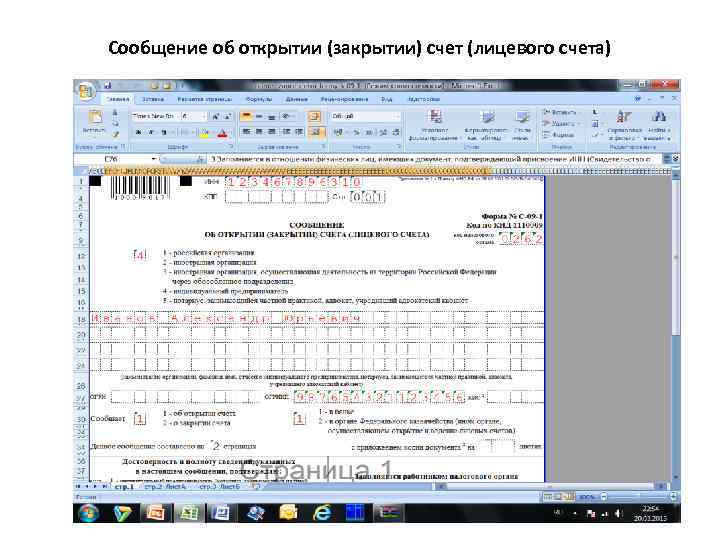Apply the percent style

356,132
